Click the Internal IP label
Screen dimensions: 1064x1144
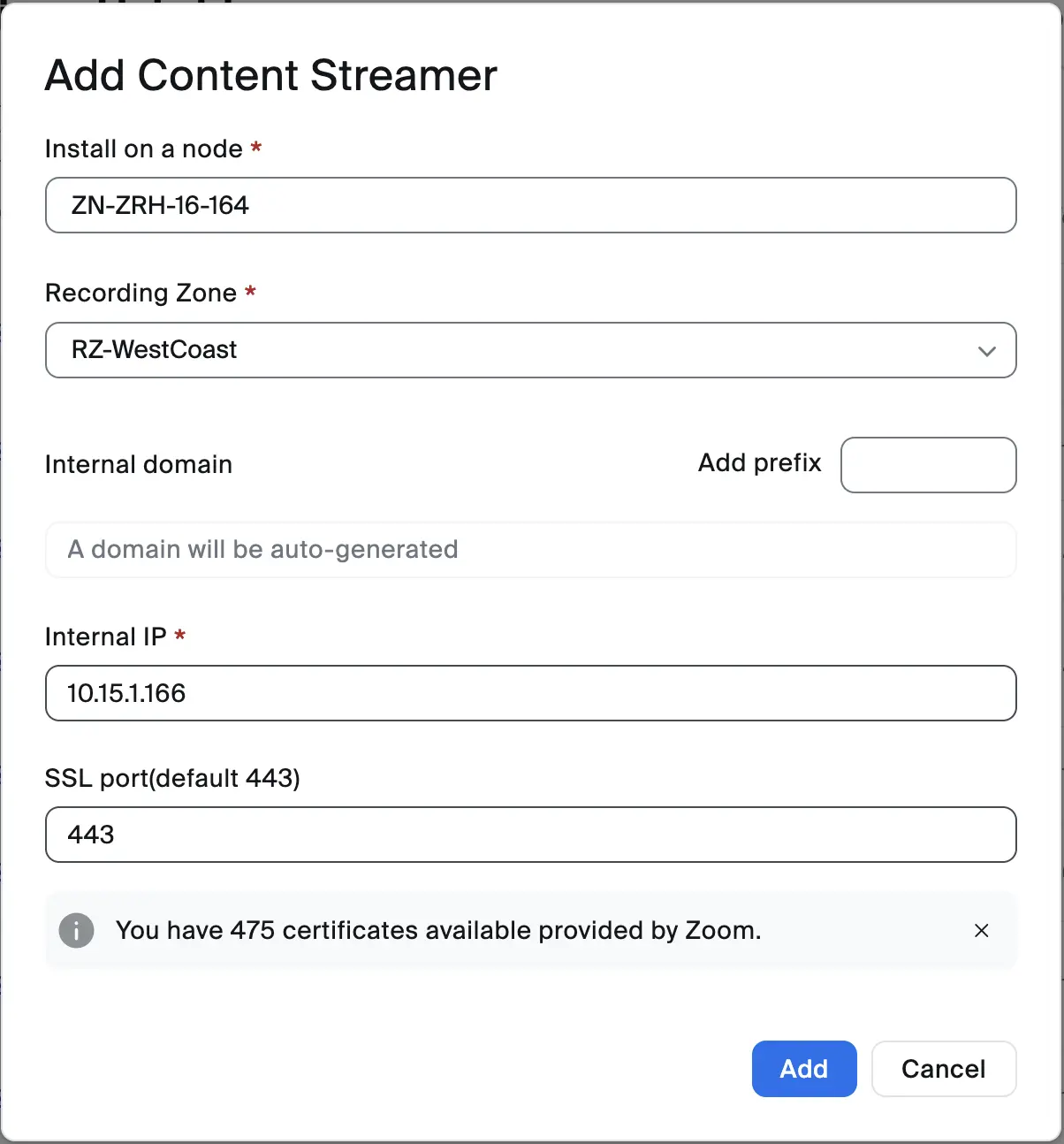[x=105, y=637]
